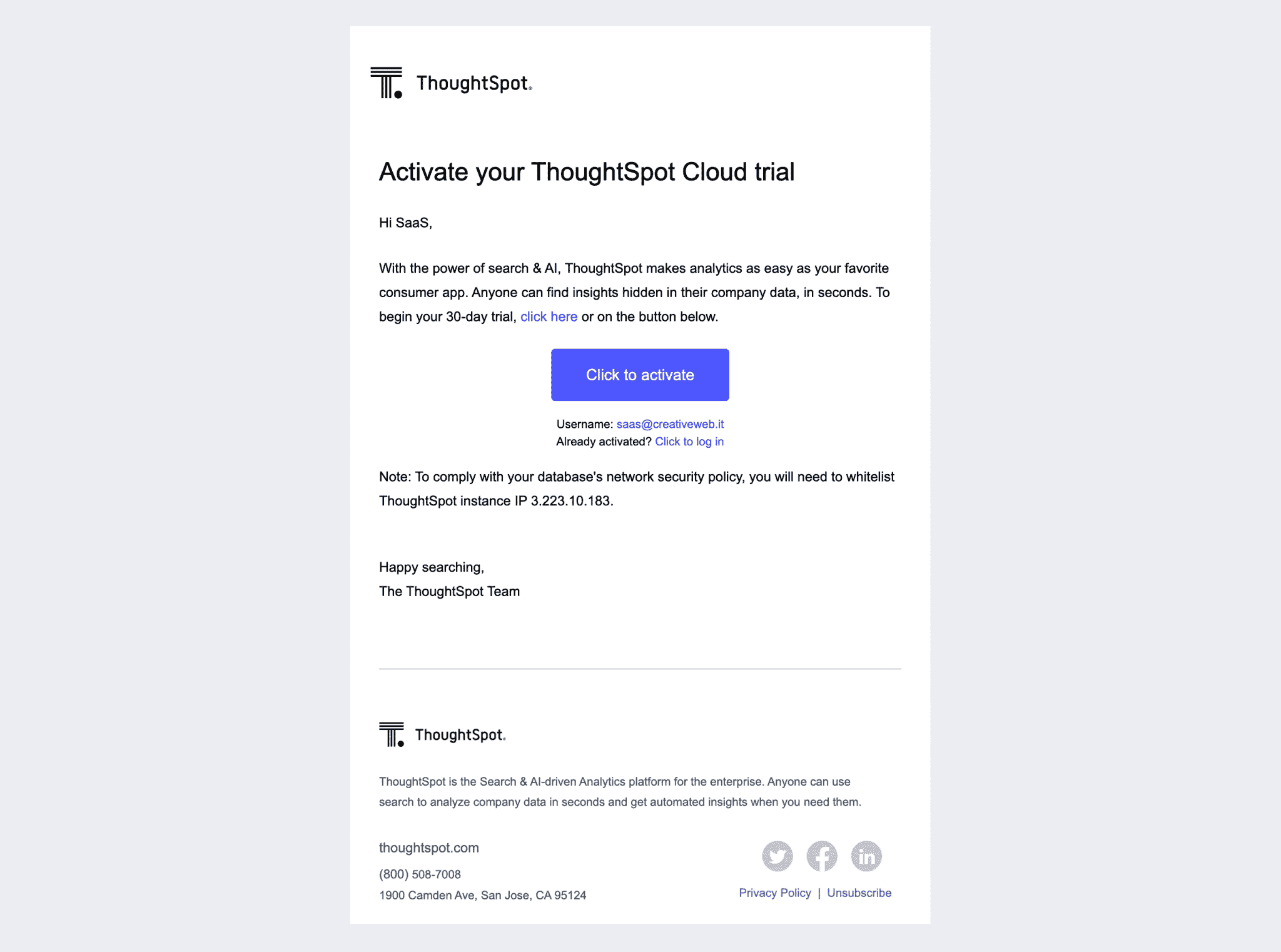
Task: Open ThoughtSpot LinkedIn profile
Action: (866, 855)
